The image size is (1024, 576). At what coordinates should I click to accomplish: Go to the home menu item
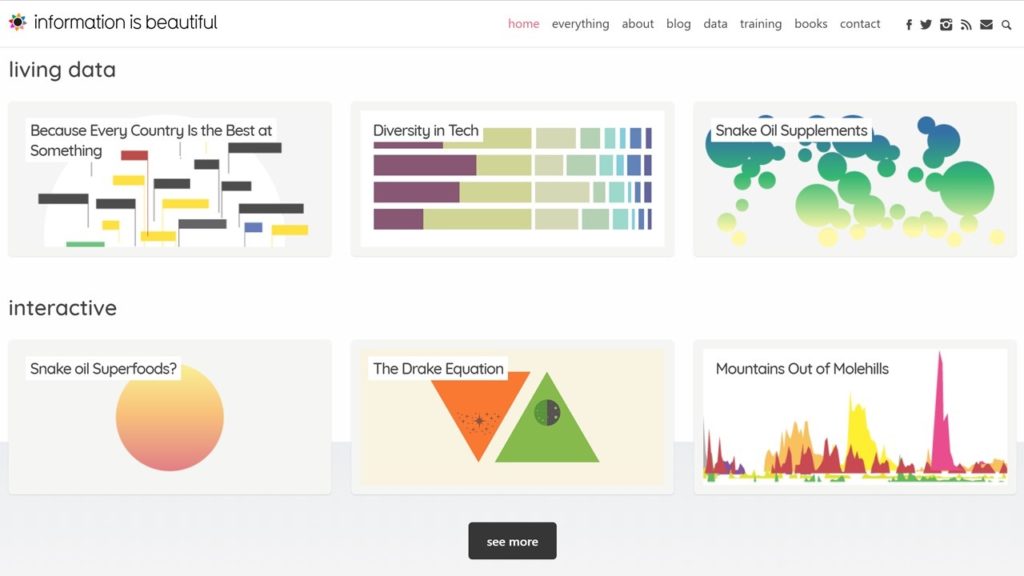[524, 24]
